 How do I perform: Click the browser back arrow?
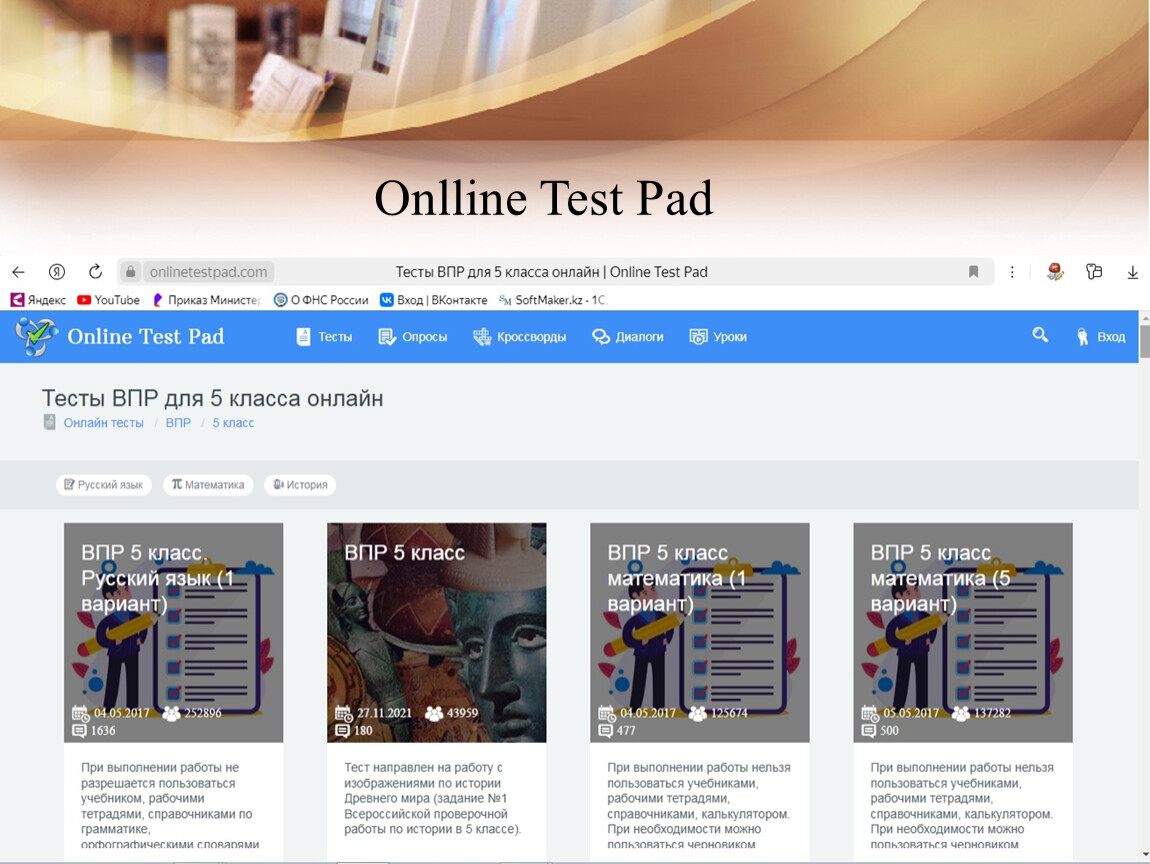[x=18, y=272]
